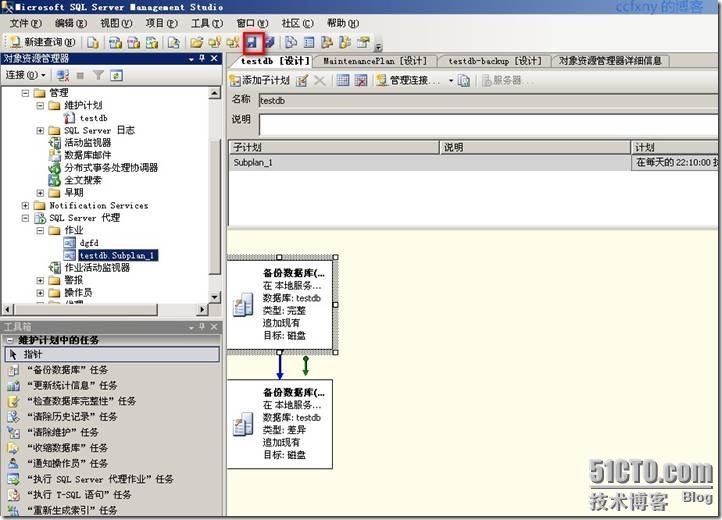Viewport: 722px width, 520px height.
Task: Click the Add Subplan button
Action: click(x=261, y=81)
